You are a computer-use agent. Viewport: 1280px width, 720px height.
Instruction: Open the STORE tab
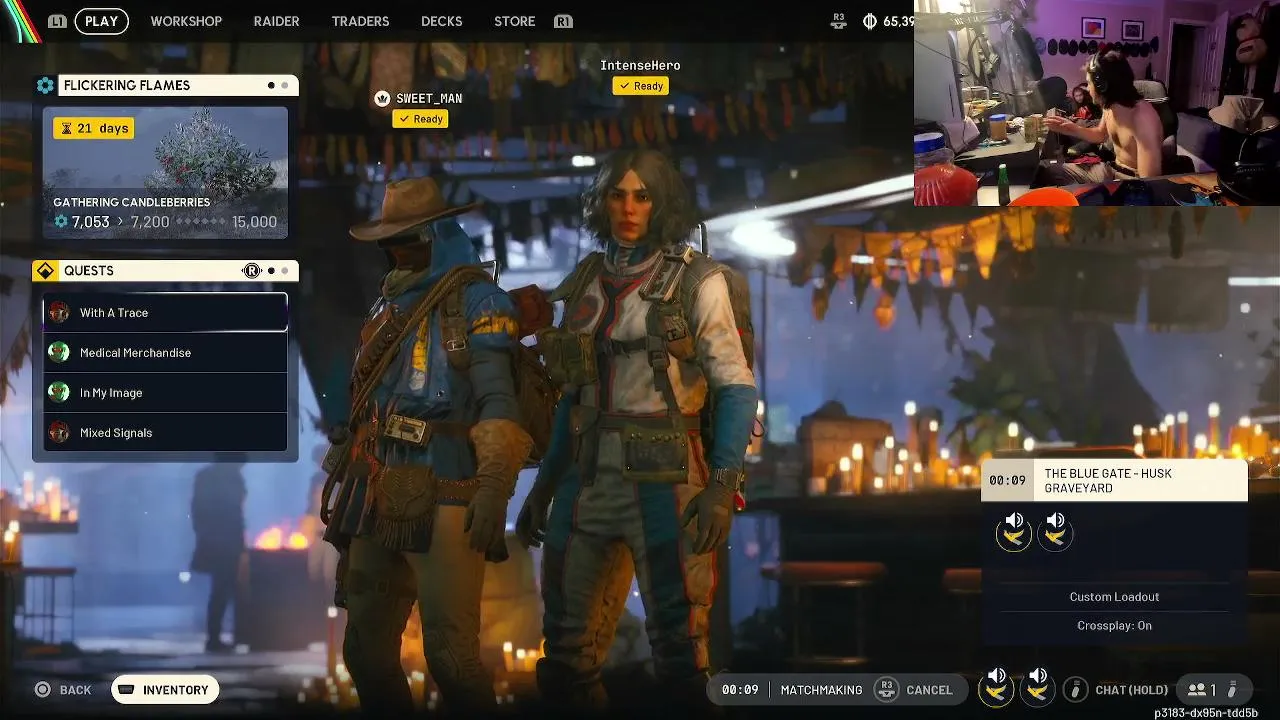click(514, 21)
